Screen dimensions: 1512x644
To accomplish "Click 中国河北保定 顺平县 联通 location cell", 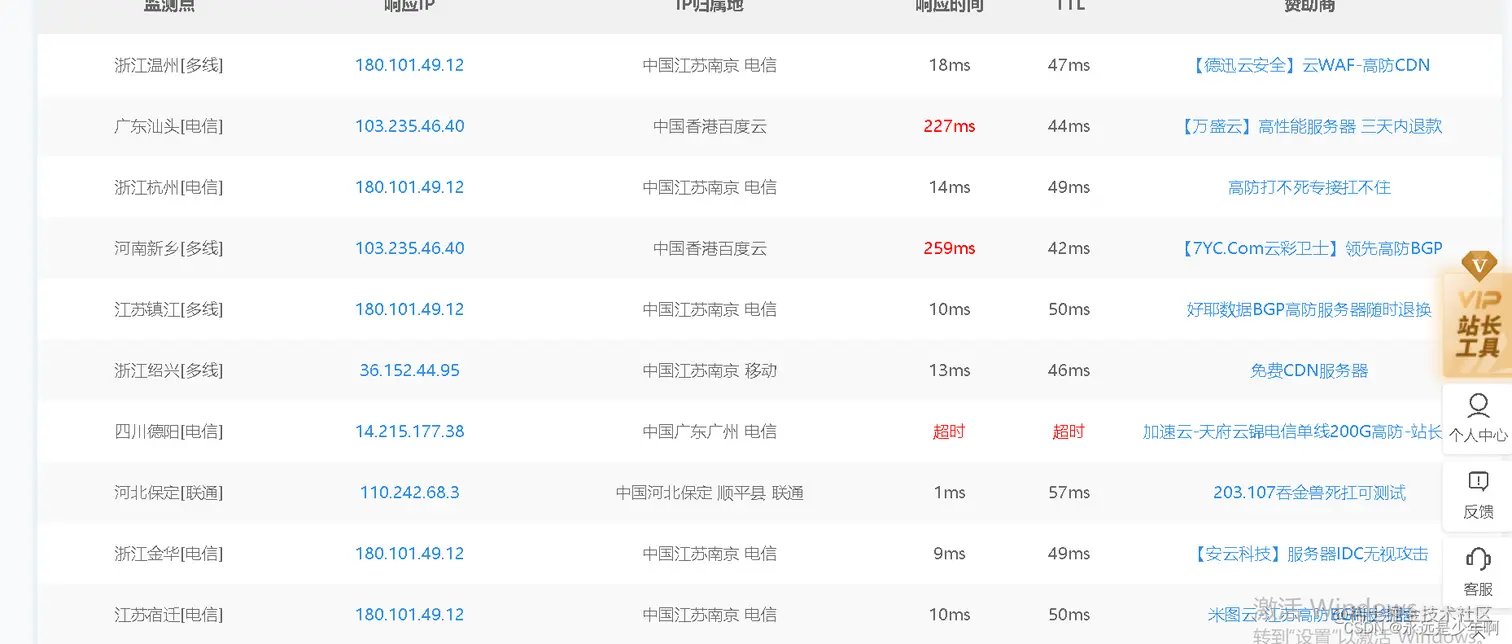I will (710, 492).
